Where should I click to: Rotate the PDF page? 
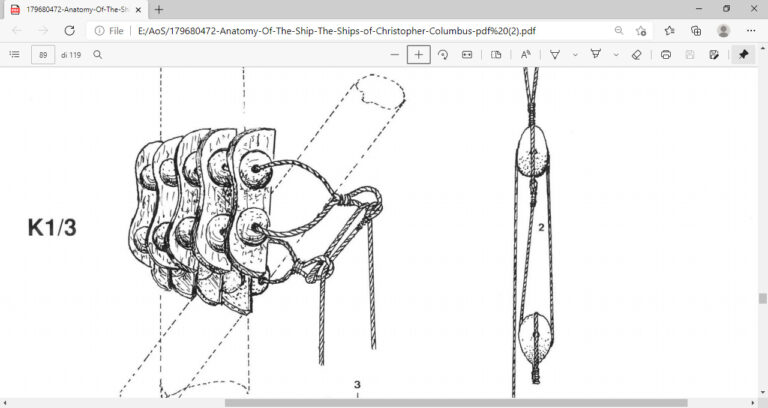click(443, 54)
